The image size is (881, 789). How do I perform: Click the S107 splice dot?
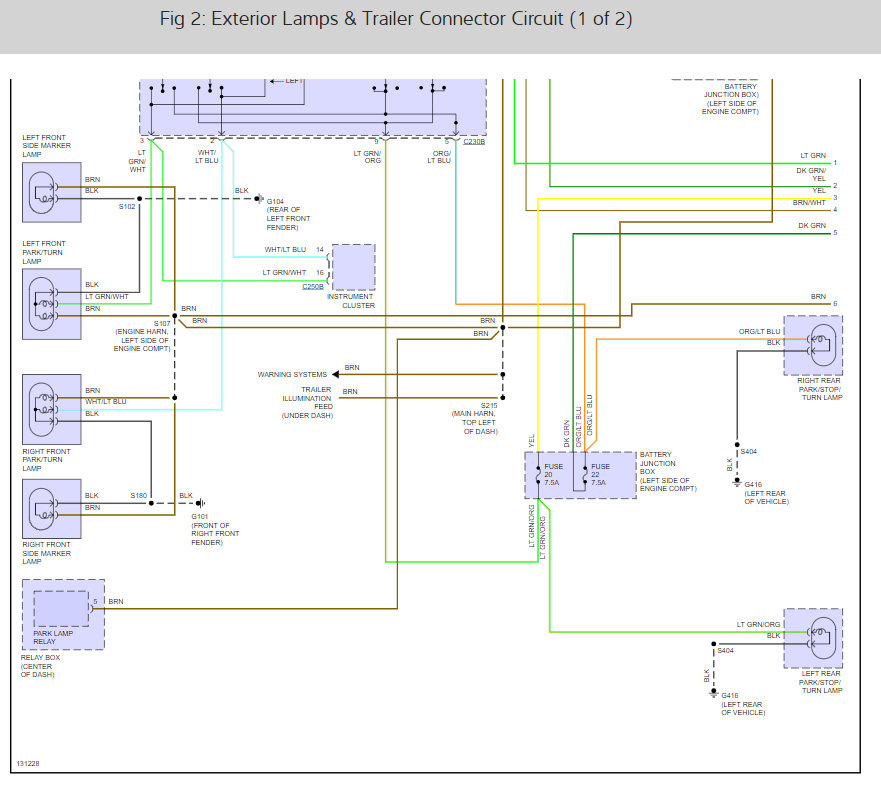[x=175, y=316]
